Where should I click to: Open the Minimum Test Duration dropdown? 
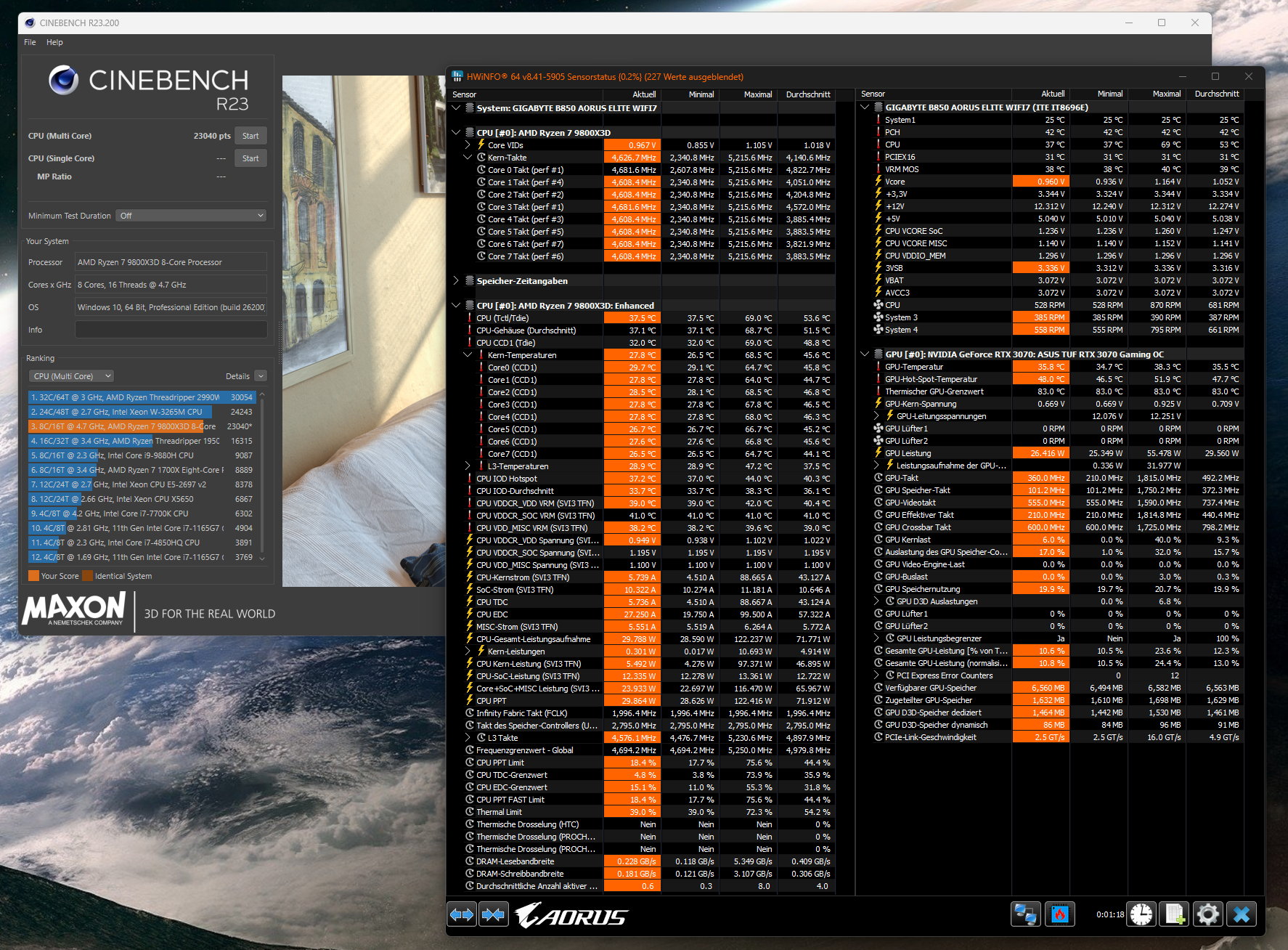click(192, 216)
